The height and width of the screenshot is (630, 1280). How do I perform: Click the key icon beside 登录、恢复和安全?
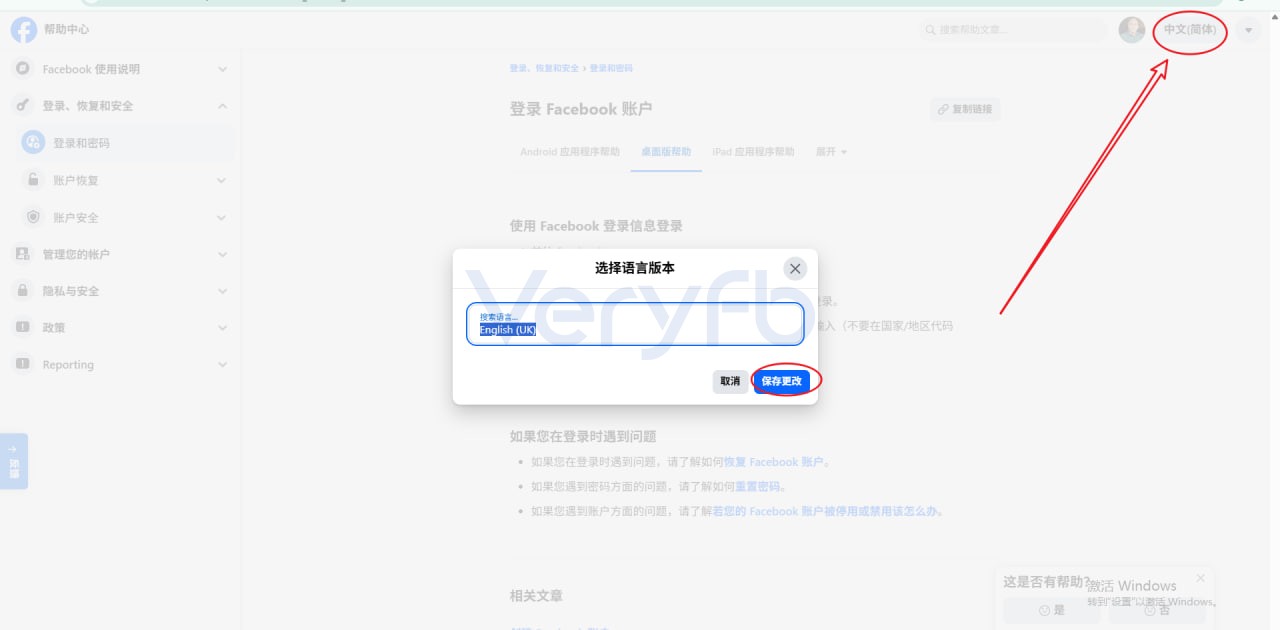[22, 105]
